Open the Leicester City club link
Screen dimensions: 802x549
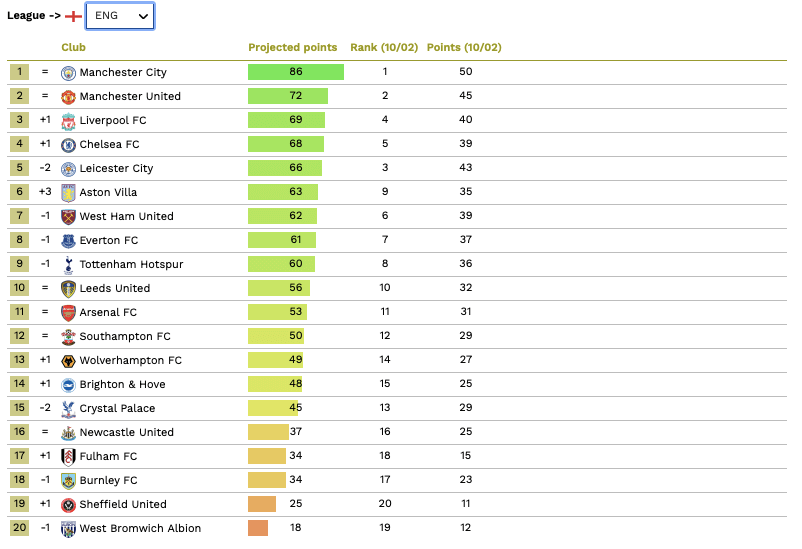[x=116, y=169]
